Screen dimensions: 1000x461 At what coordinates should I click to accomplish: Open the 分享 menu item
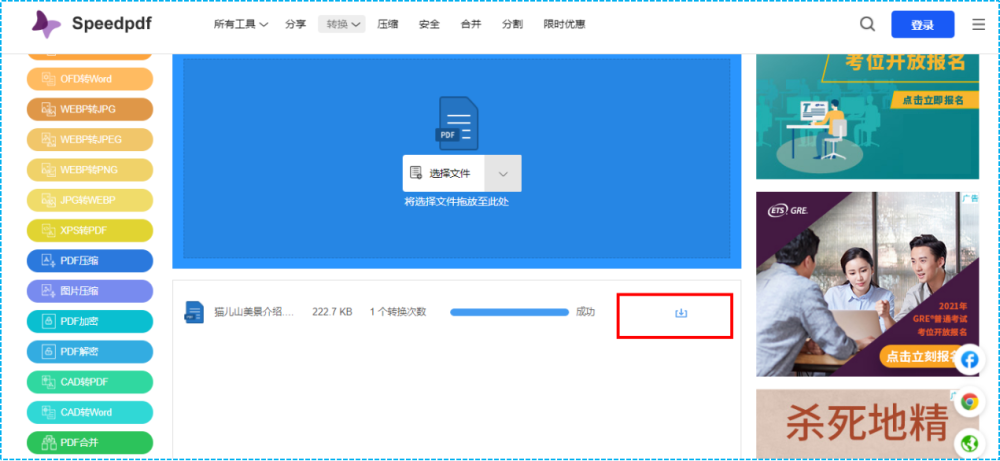(295, 24)
